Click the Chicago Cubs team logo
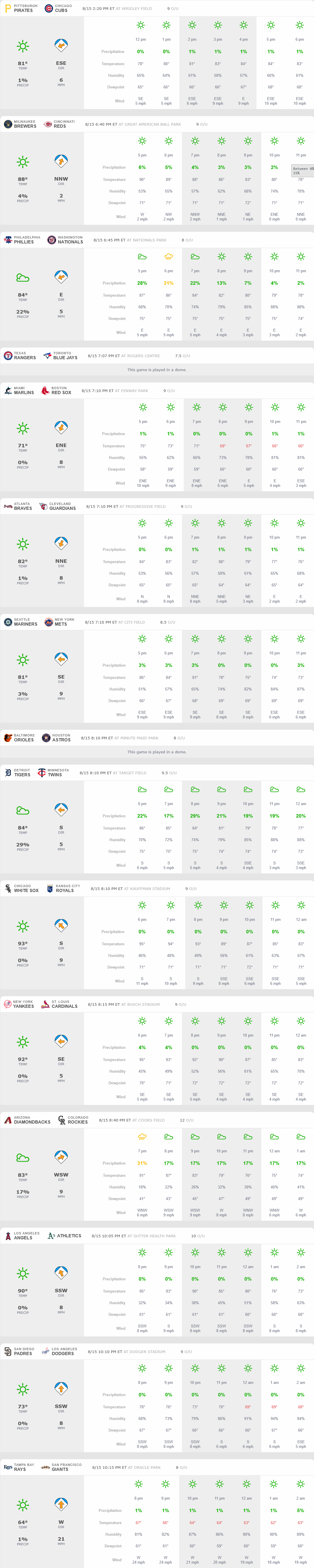 click(49, 8)
